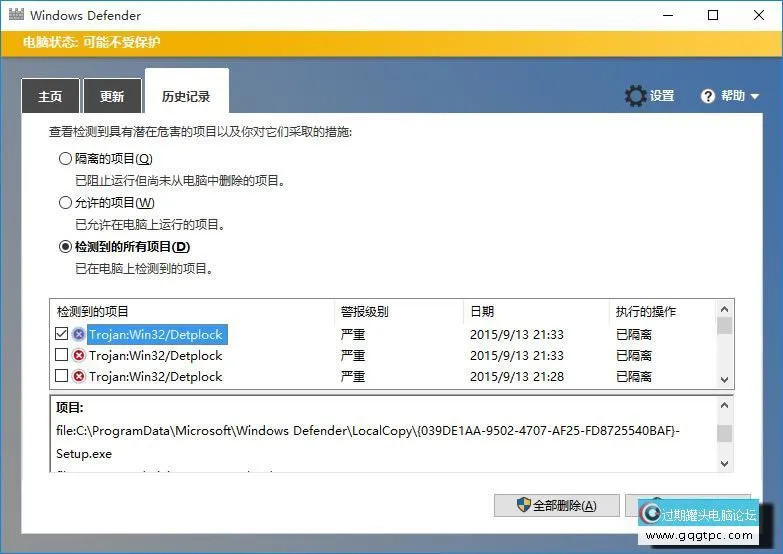
Task: Click threat icon of selected Trojan row at 21:33
Action: tap(78, 334)
